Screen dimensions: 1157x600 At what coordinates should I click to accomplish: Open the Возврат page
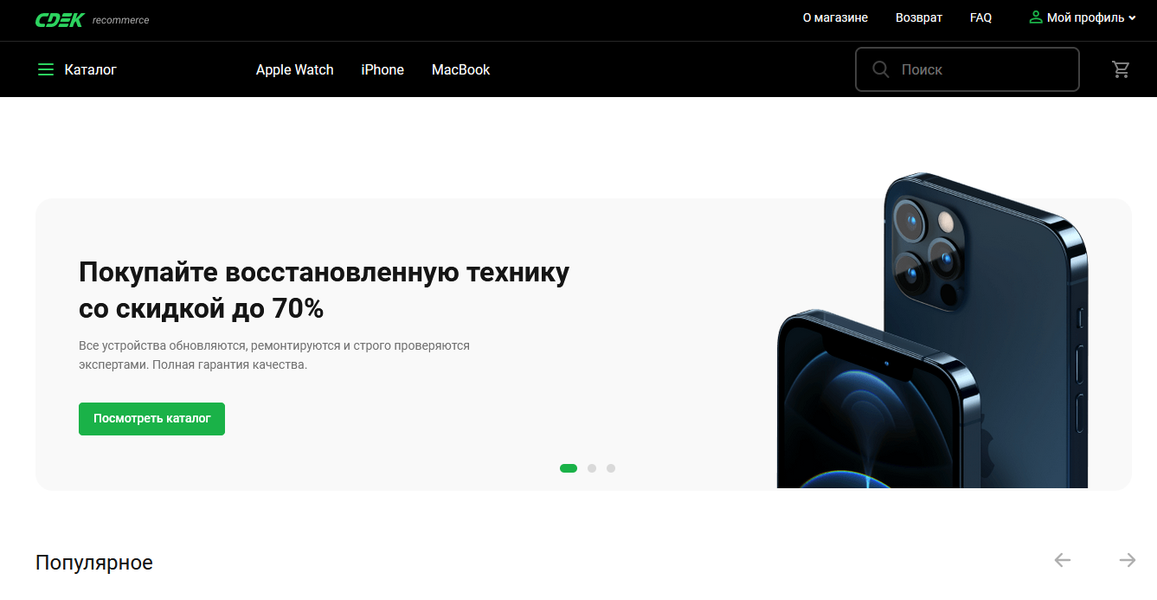(919, 18)
